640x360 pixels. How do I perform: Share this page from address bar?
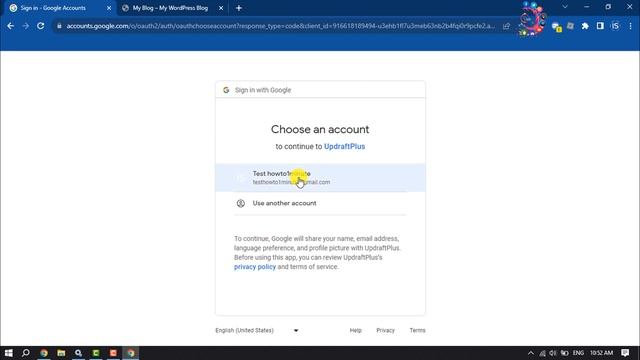coord(507,26)
